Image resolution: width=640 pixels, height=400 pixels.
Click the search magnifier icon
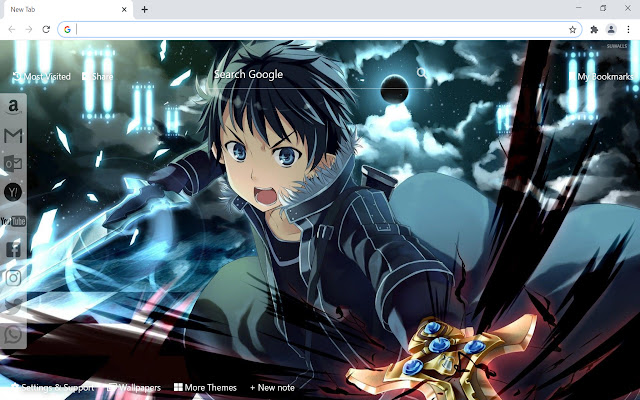pos(422,73)
